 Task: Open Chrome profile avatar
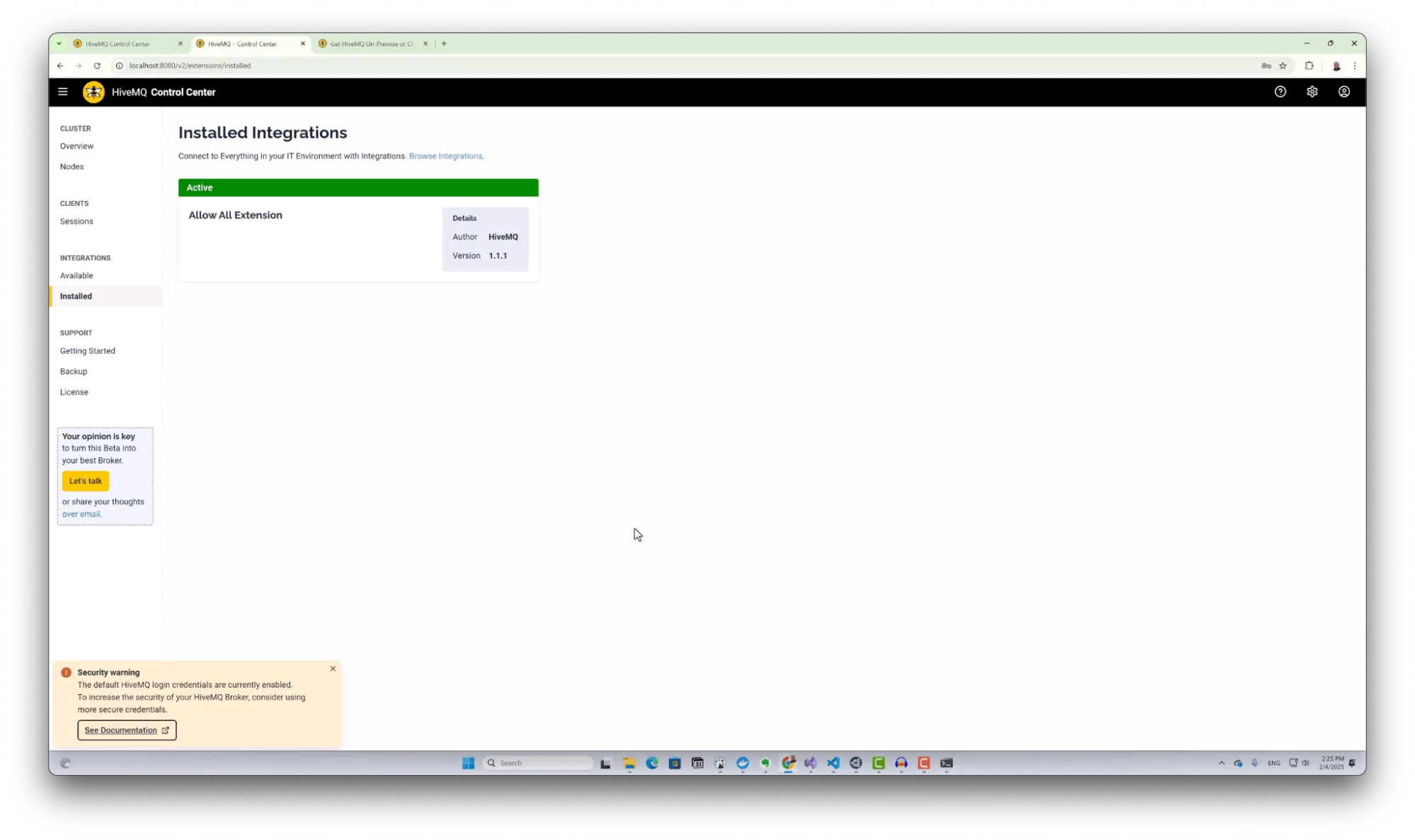pyautogui.click(x=1336, y=66)
